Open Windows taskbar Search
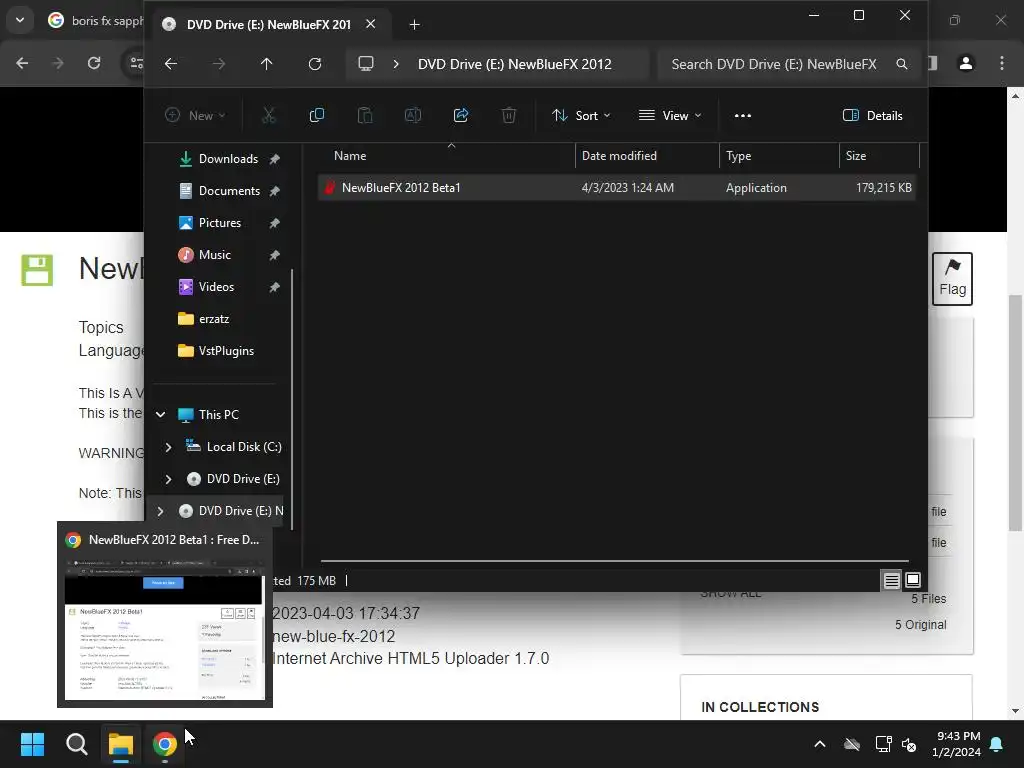This screenshot has width=1024, height=768. 76,744
